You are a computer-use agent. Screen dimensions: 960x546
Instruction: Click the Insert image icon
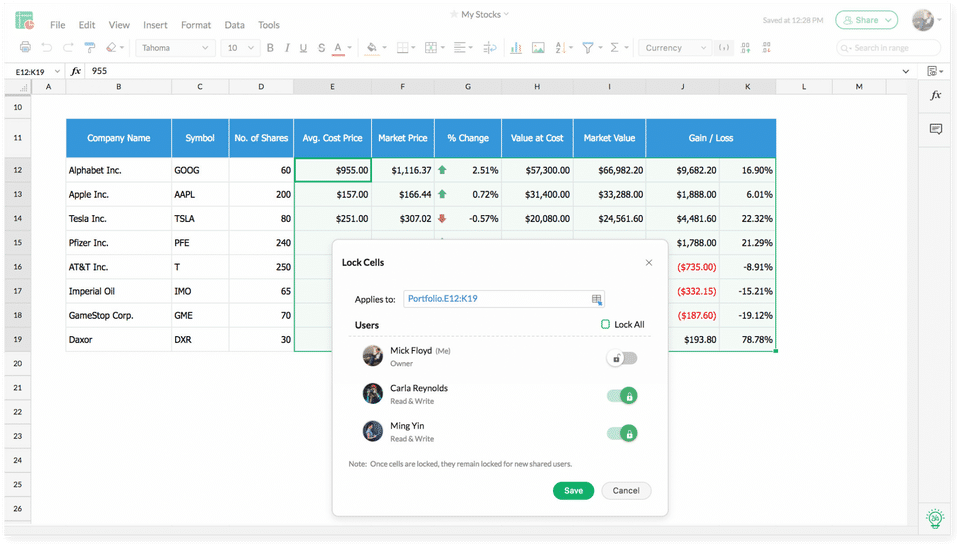[538, 48]
